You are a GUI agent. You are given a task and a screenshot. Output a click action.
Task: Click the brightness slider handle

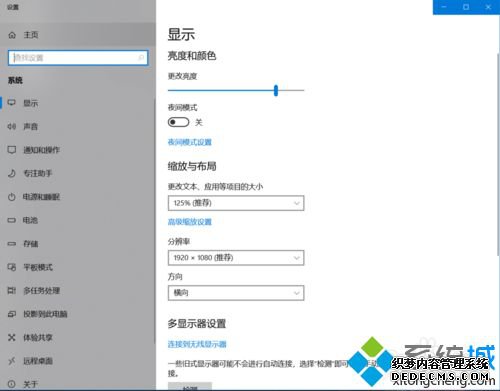(x=276, y=90)
